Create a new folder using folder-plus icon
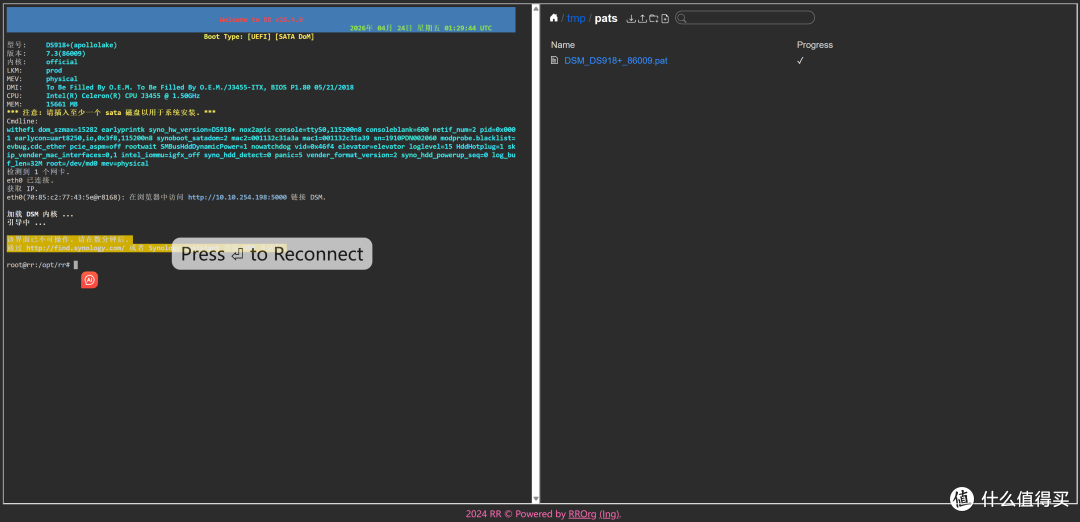1080x522 pixels. [653, 19]
